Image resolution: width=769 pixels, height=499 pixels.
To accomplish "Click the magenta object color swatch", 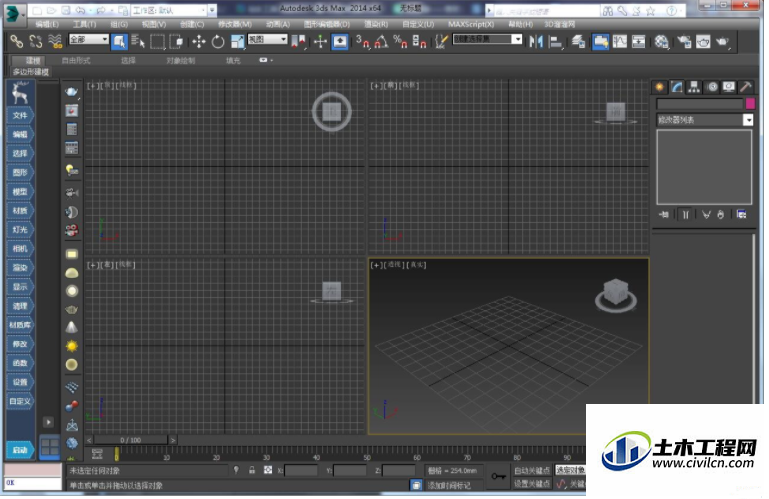I will [750, 104].
